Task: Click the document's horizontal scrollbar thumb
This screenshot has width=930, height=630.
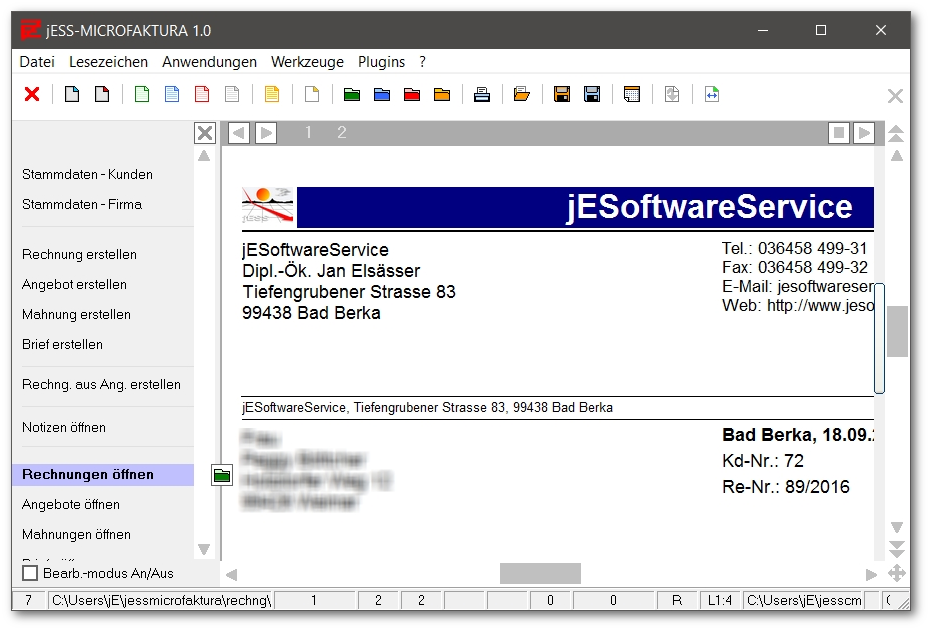Action: (540, 574)
